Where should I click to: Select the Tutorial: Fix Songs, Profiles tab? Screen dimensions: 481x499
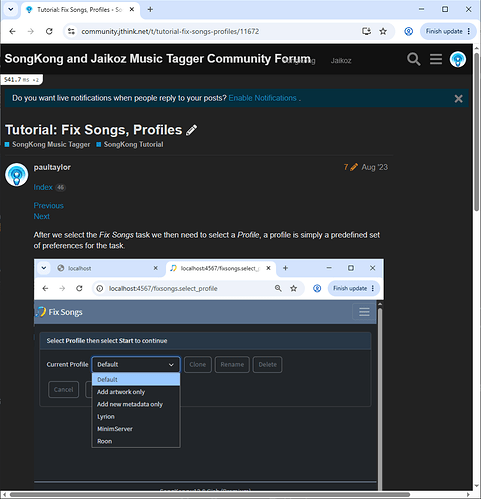coord(80,10)
